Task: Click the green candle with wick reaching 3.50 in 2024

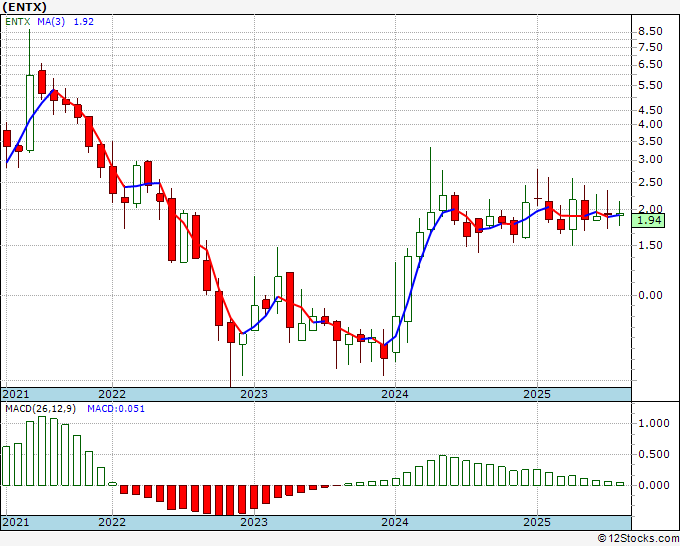Action: click(x=431, y=221)
